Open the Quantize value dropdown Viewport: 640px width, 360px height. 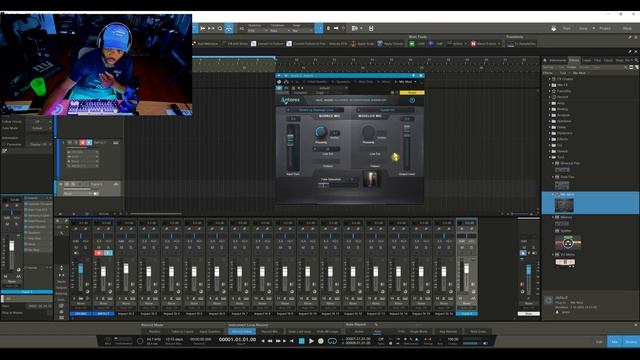click(x=258, y=31)
